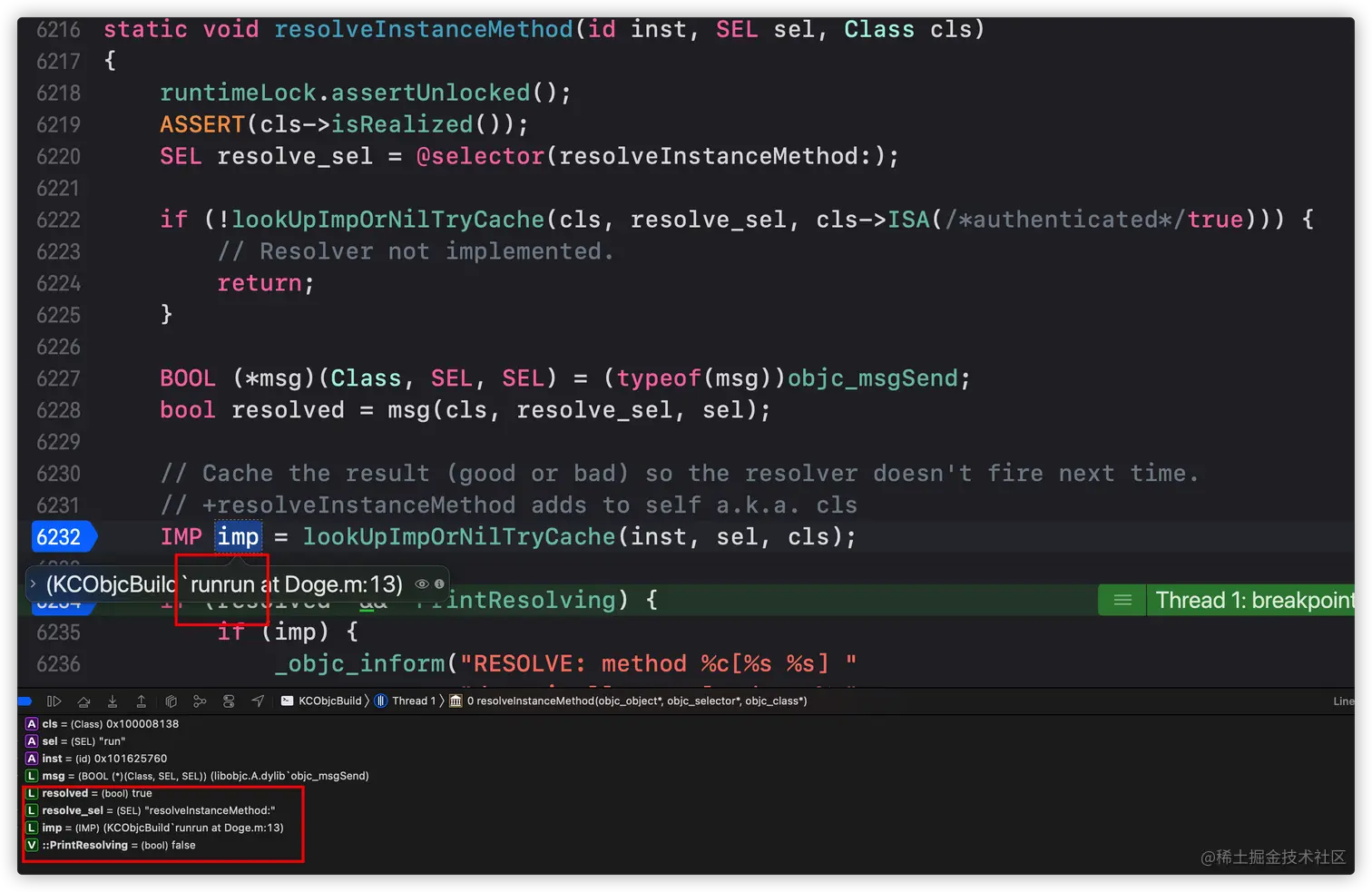Click line number 6216 in the gutter
1372x892 pixels.
[58, 30]
